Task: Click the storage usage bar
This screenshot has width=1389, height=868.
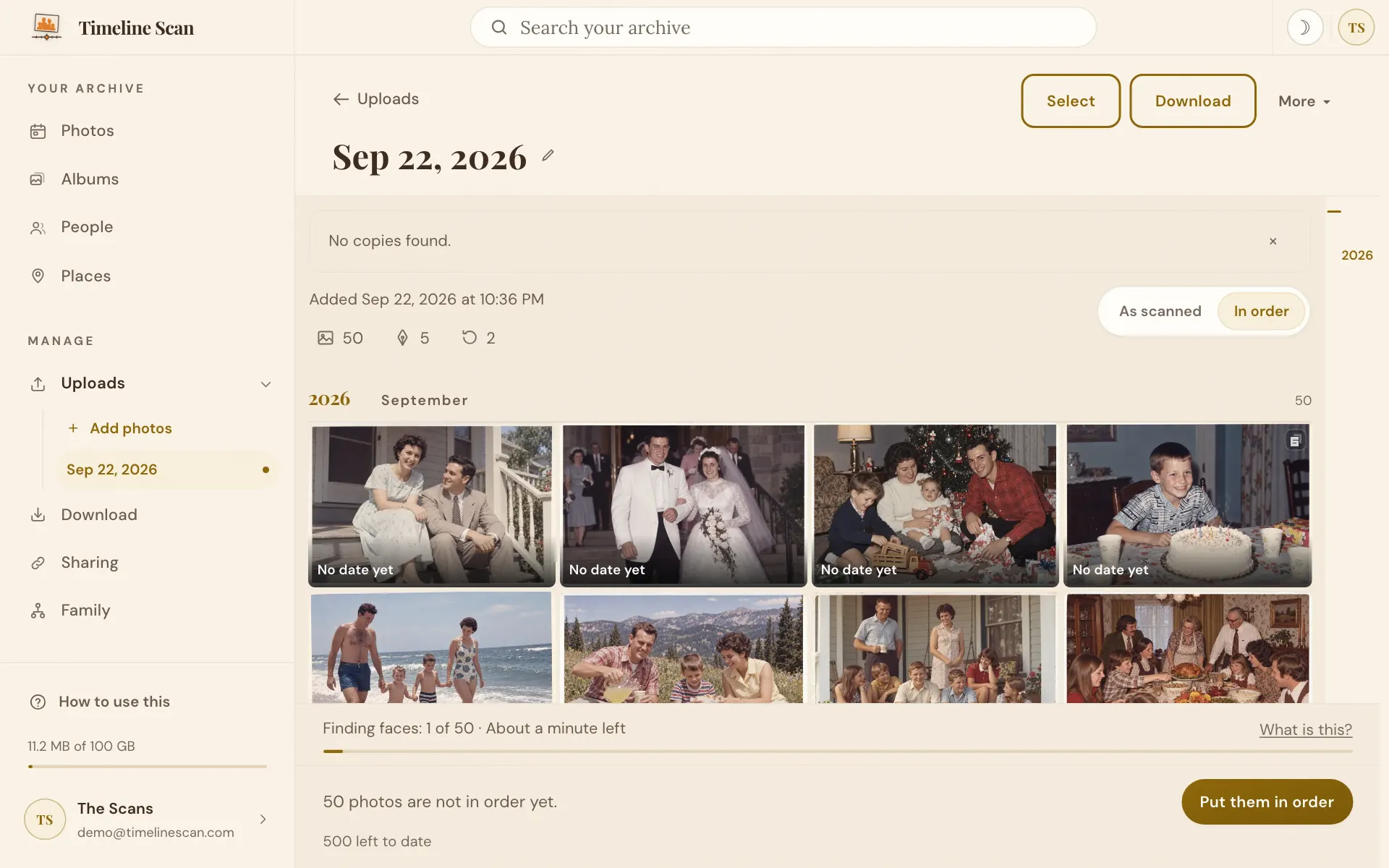Action: pos(147,766)
